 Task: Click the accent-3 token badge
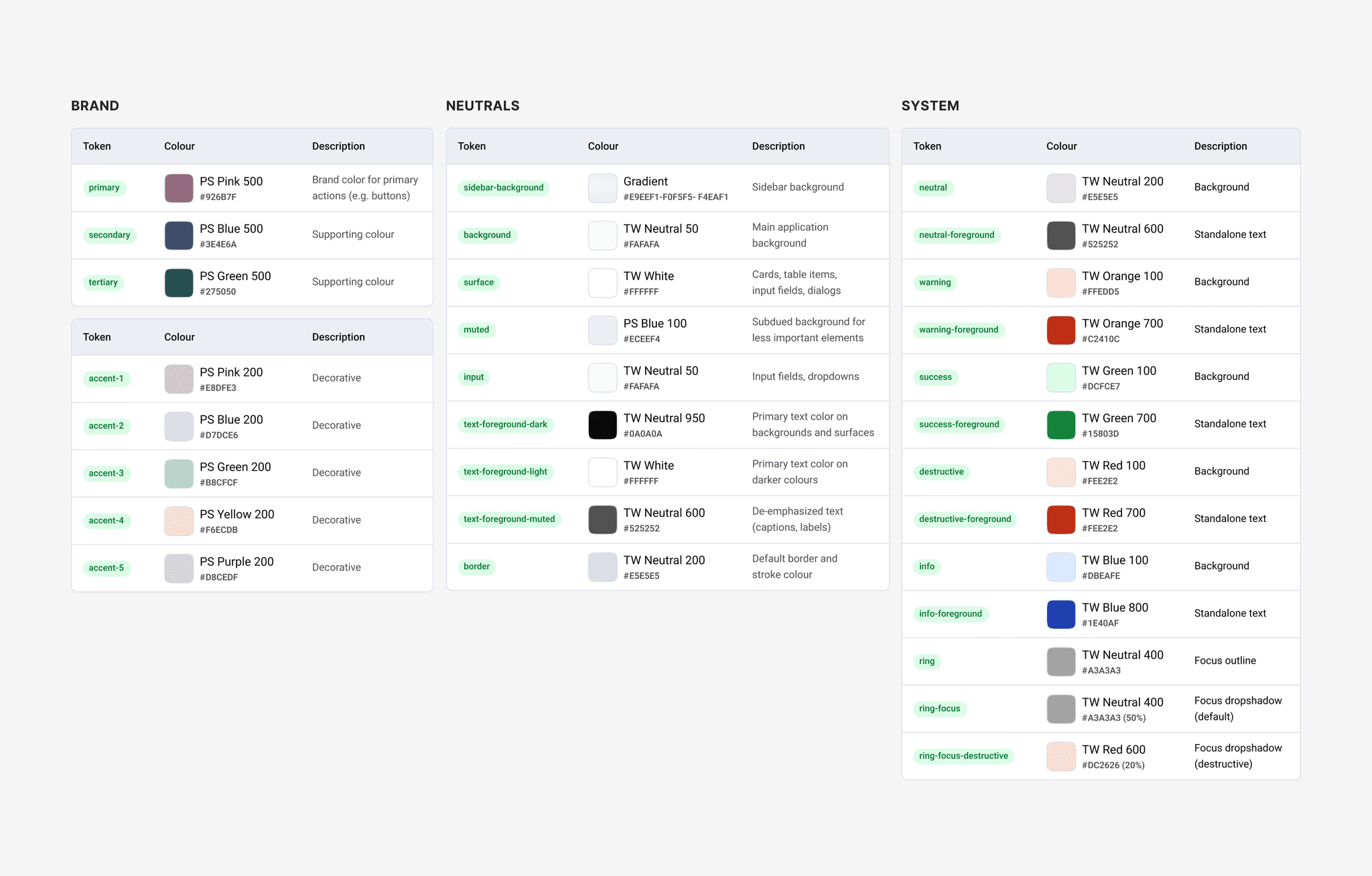click(106, 473)
